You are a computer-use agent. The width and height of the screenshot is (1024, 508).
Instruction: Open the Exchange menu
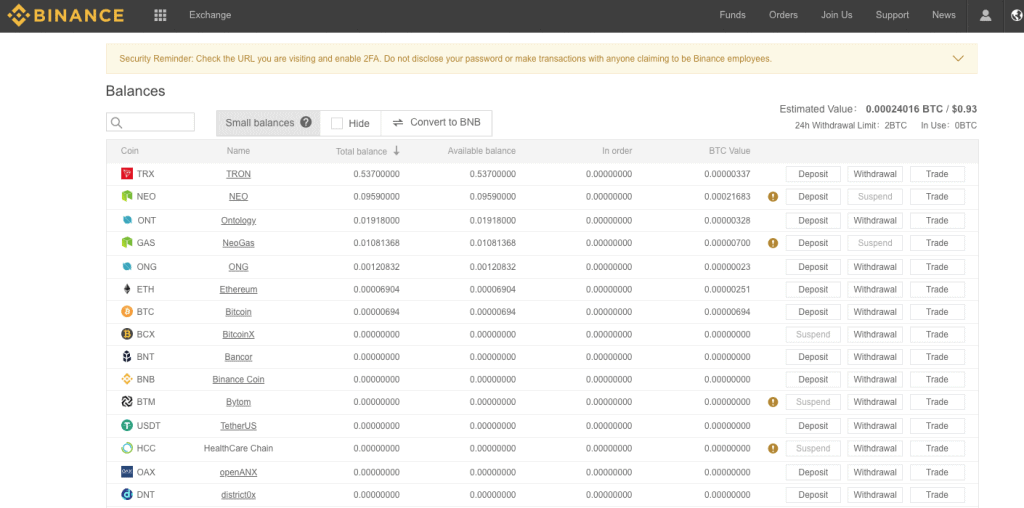[210, 15]
